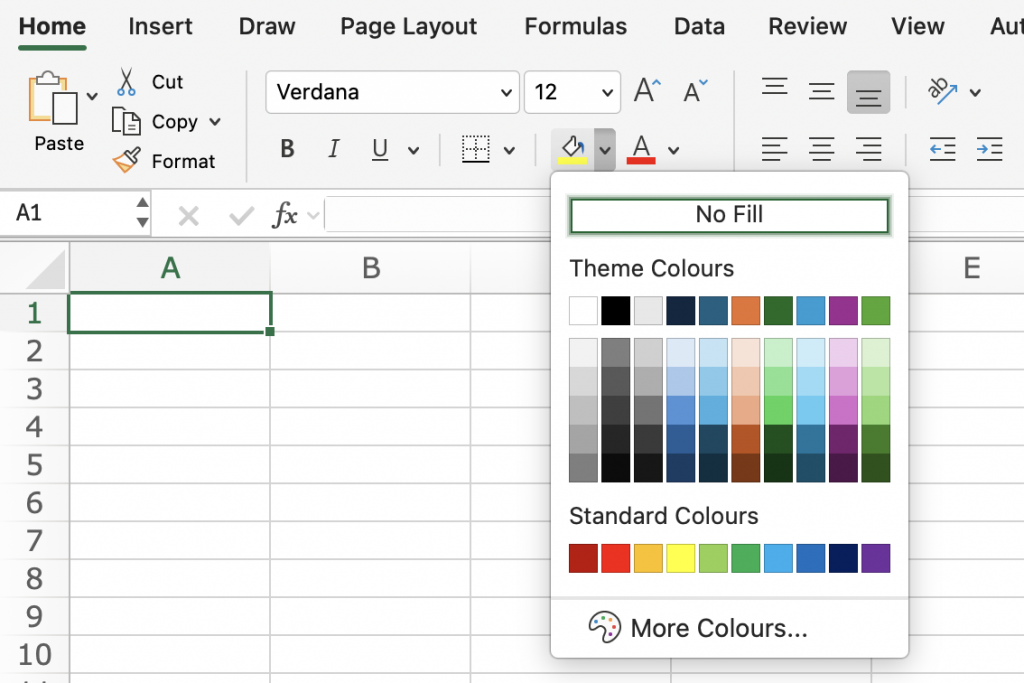Open the Page Layout tab
This screenshot has height=683, width=1024.
pyautogui.click(x=408, y=27)
